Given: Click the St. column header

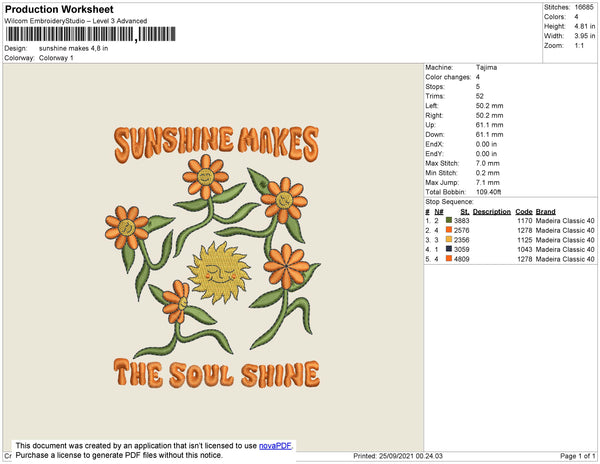Looking at the screenshot, I should click(464, 211).
